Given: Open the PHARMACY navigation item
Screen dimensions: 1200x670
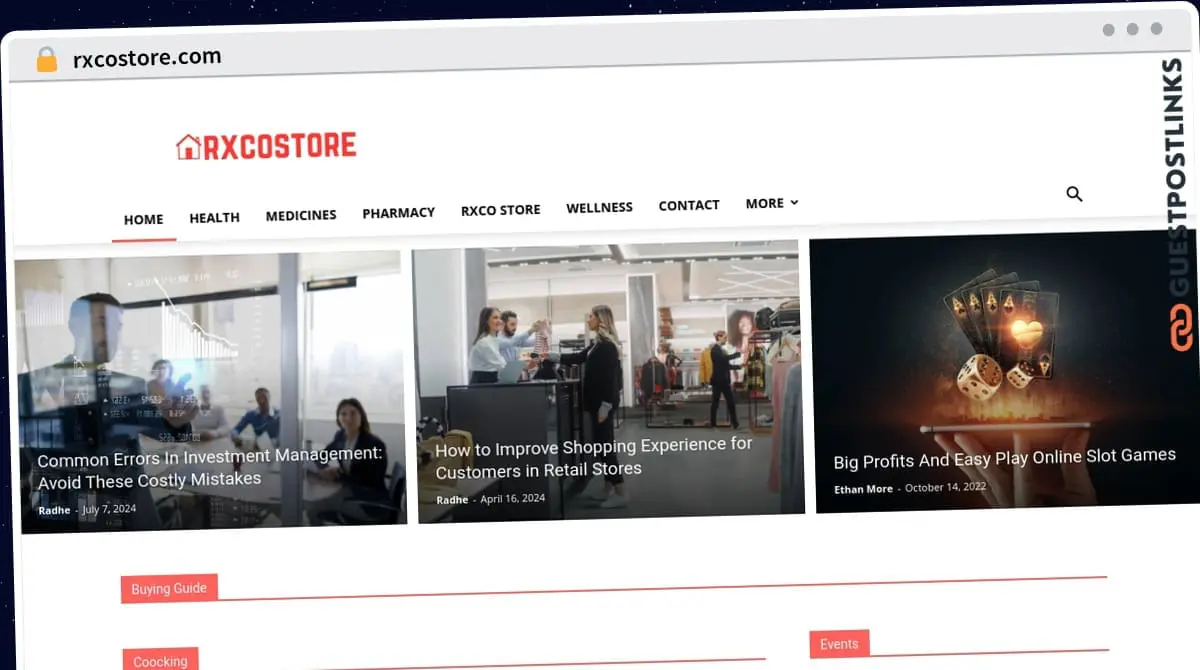Looking at the screenshot, I should click(398, 212).
